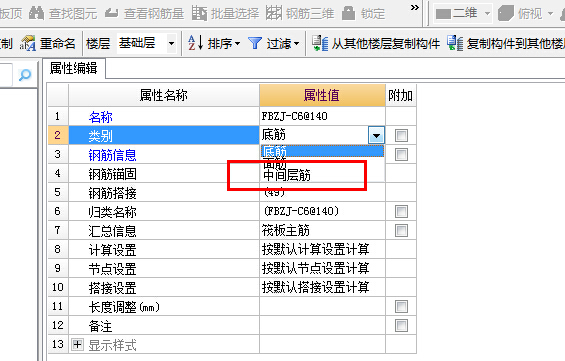
Task: Toggle the 附加 checkbox for 长度调整
Action: [x=401, y=307]
